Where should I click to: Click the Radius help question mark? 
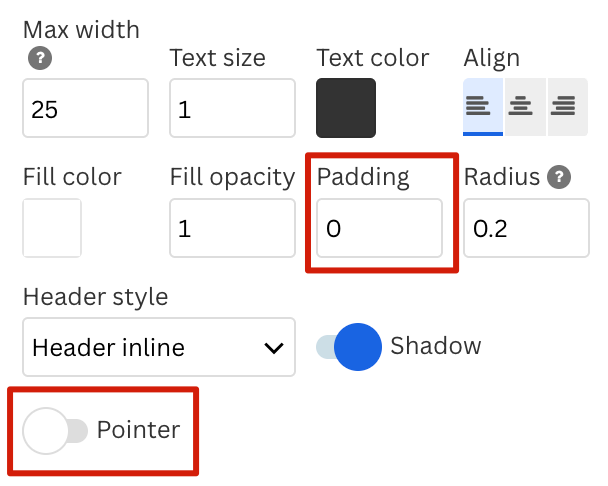(x=560, y=178)
